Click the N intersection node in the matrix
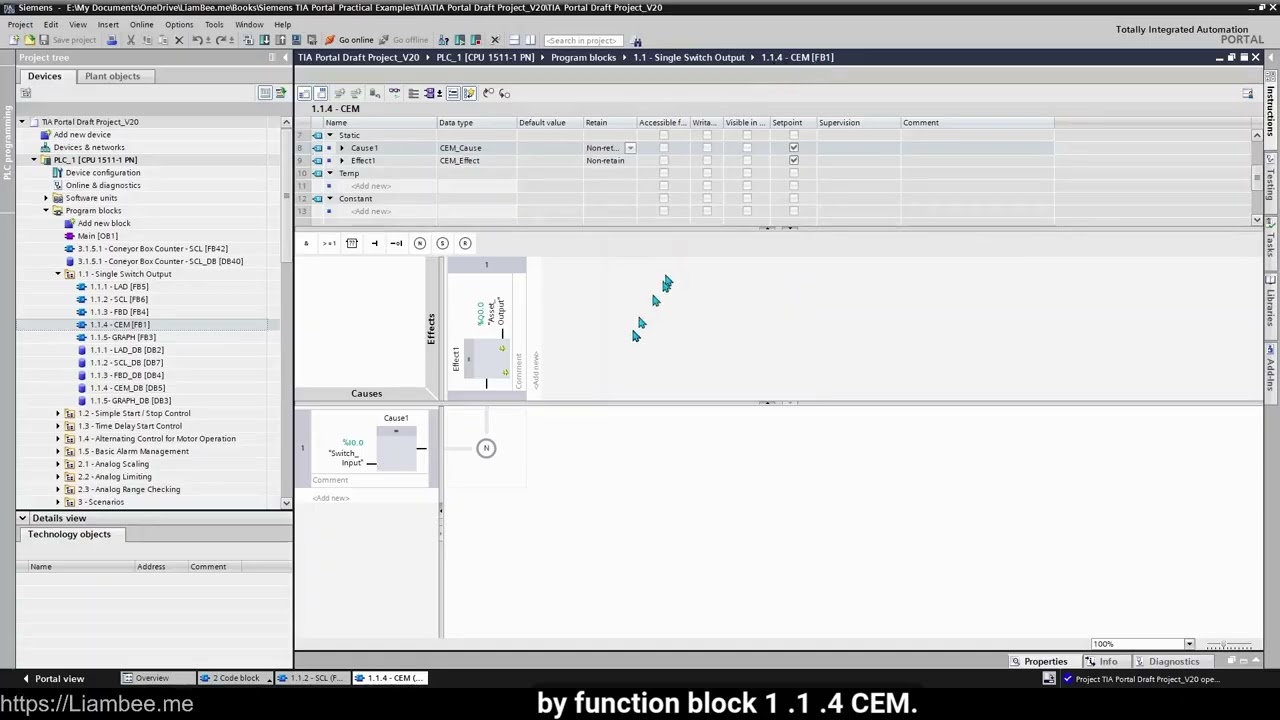 (x=486, y=448)
